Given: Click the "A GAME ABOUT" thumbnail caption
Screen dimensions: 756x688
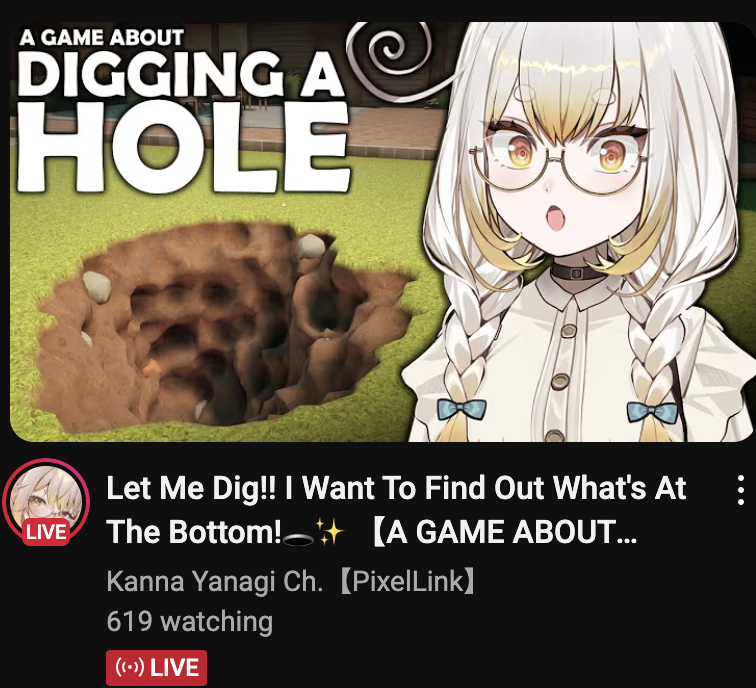Looking at the screenshot, I should tap(101, 38).
